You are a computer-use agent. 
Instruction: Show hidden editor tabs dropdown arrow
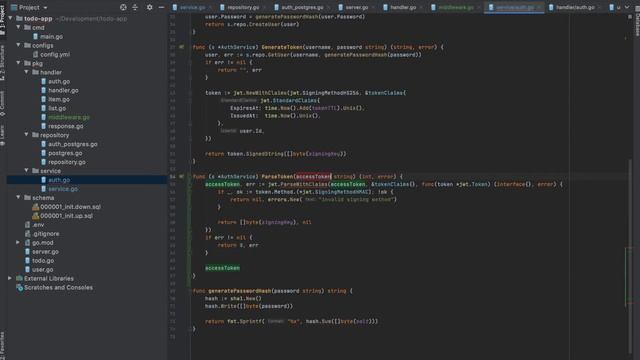627,7
